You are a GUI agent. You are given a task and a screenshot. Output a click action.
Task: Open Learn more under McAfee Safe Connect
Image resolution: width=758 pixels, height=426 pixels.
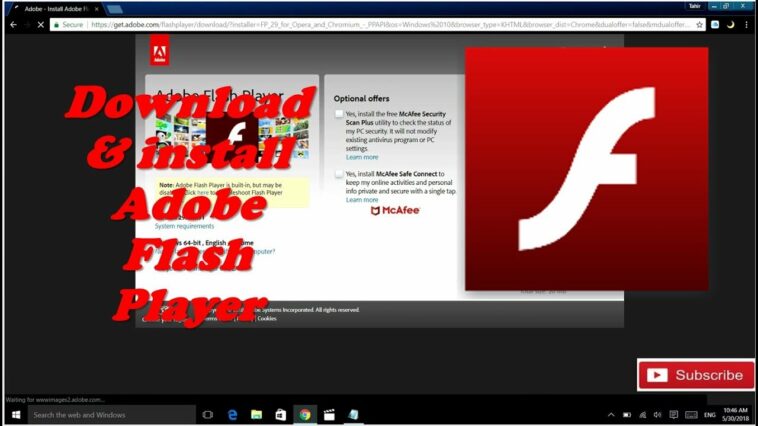click(362, 200)
